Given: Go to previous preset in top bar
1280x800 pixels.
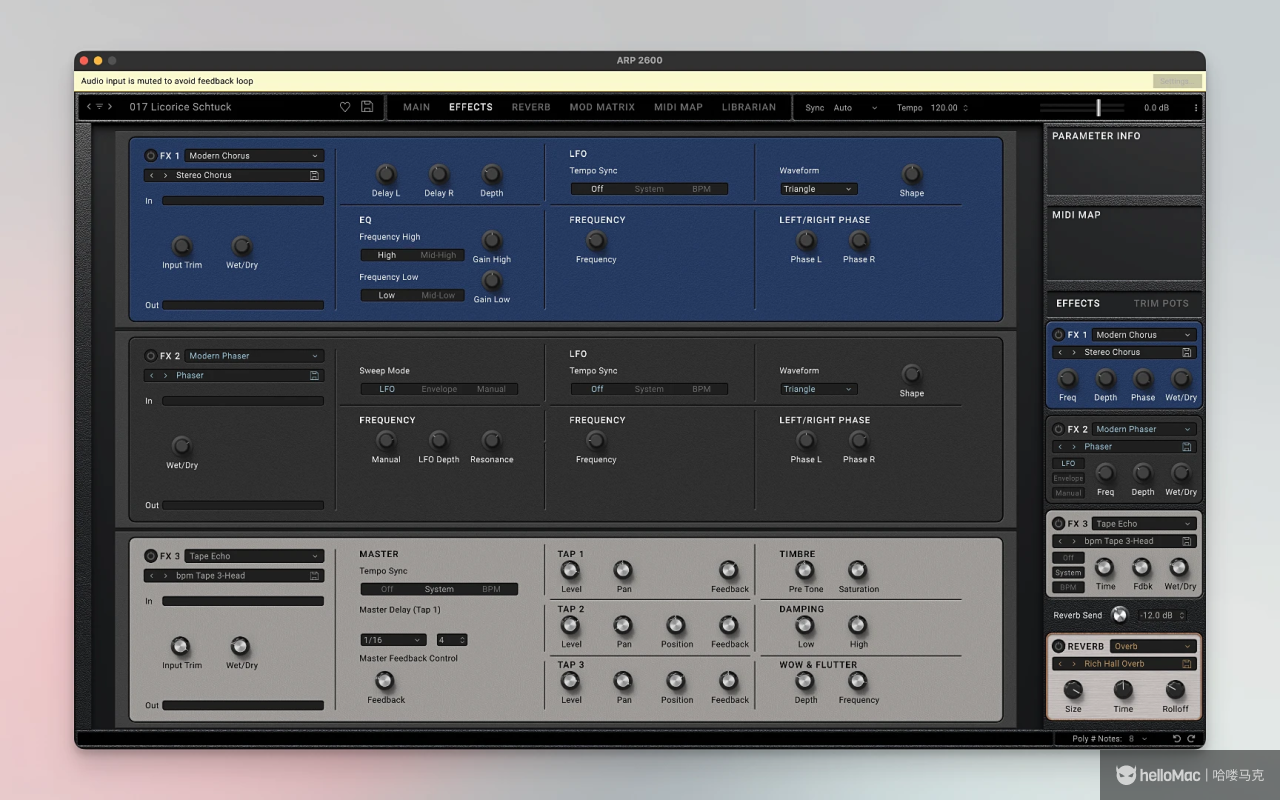Looking at the screenshot, I should pyautogui.click(x=89, y=107).
